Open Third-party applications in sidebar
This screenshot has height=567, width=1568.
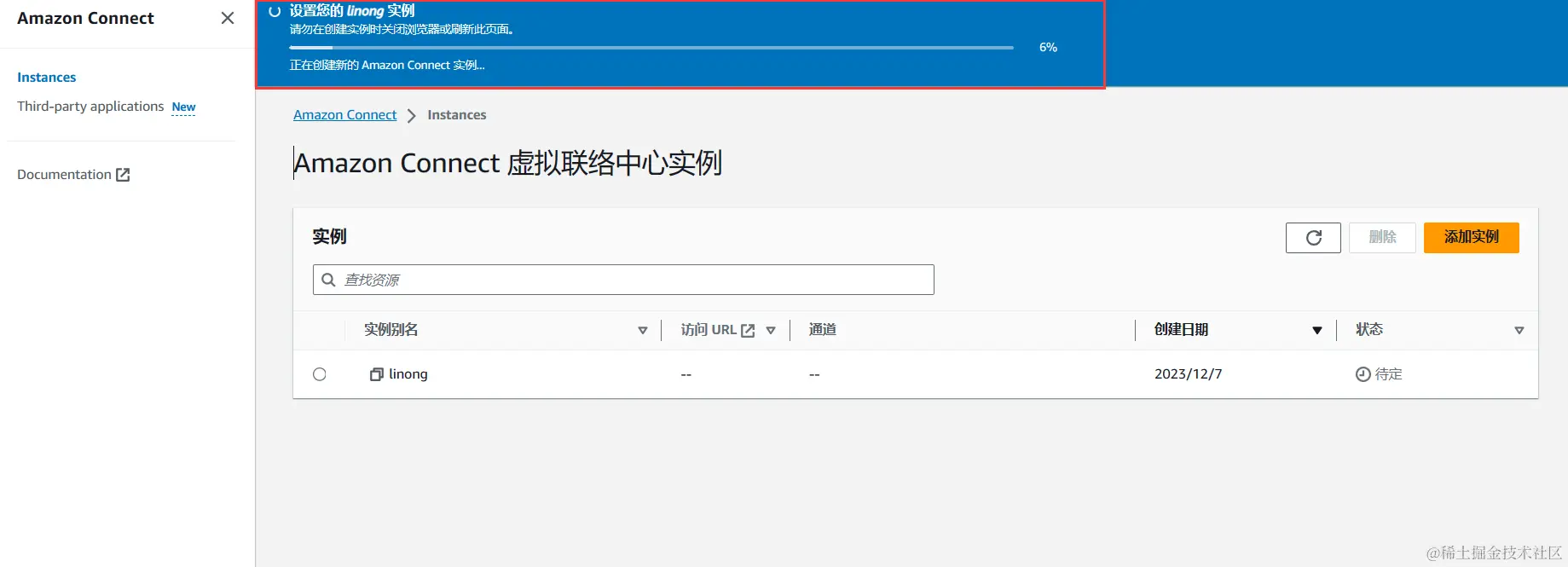(x=90, y=107)
